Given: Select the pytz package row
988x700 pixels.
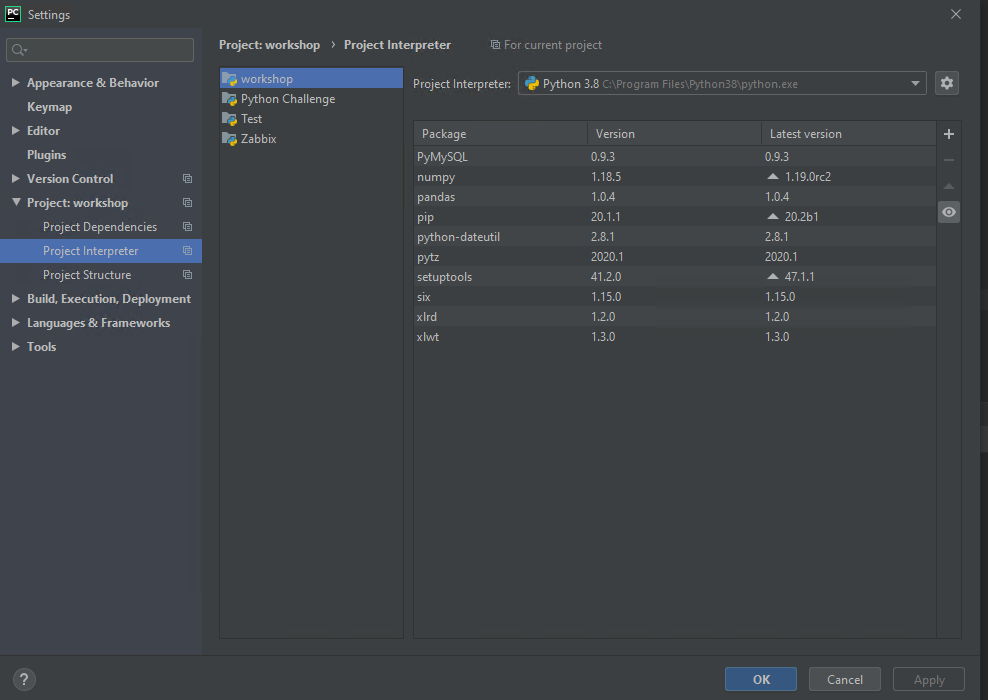Looking at the screenshot, I should click(x=674, y=256).
